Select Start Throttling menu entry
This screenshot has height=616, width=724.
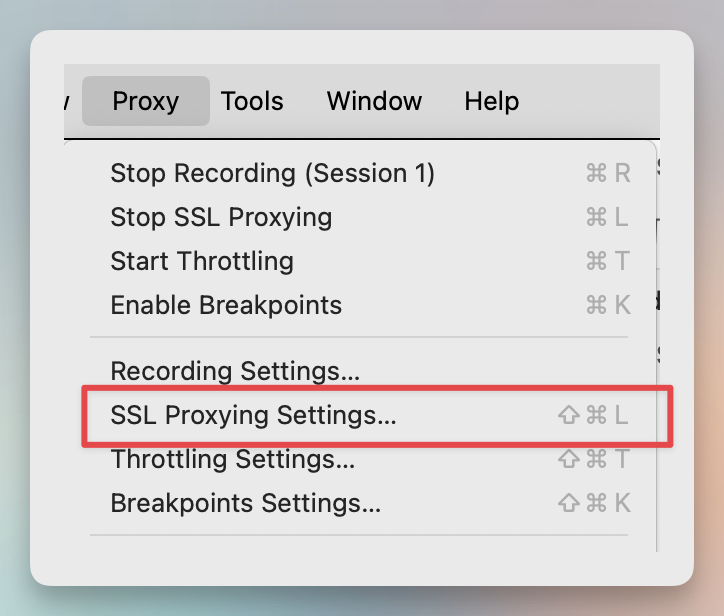(x=359, y=261)
